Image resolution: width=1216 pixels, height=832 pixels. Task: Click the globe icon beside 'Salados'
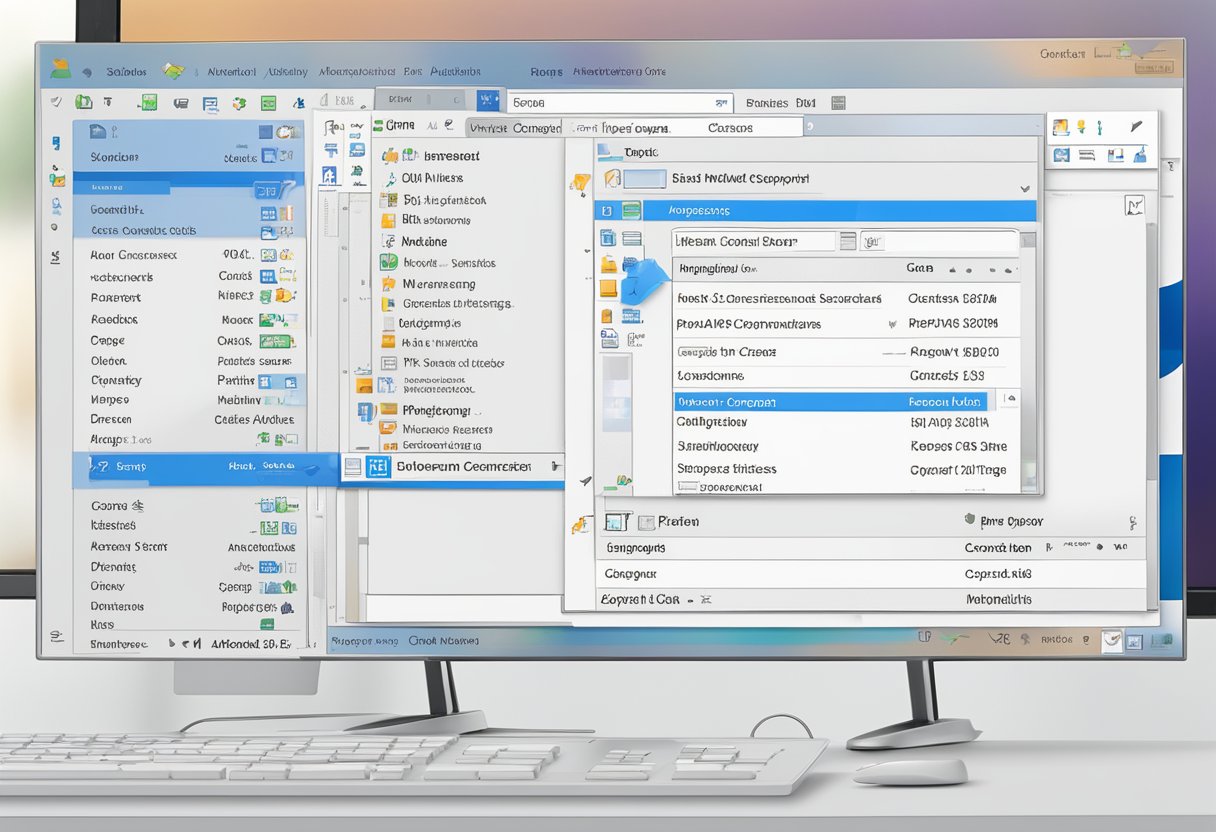point(86,70)
